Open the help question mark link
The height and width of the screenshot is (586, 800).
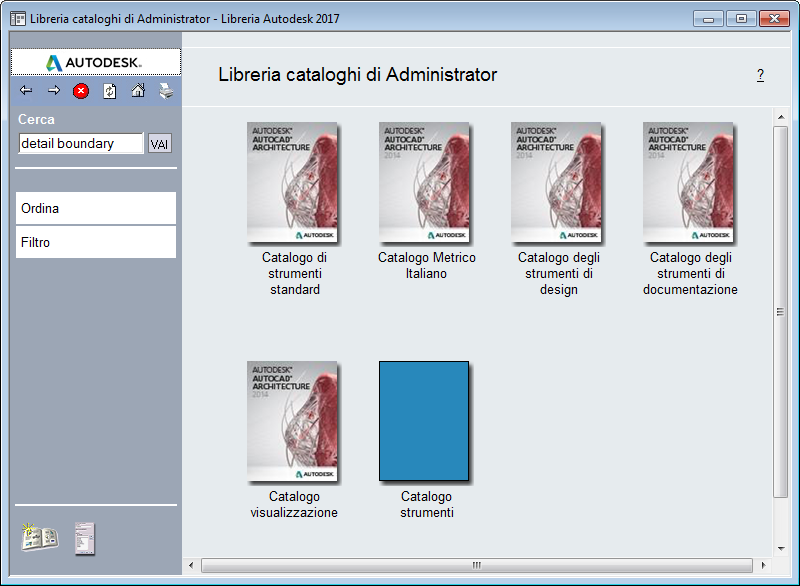(x=760, y=75)
